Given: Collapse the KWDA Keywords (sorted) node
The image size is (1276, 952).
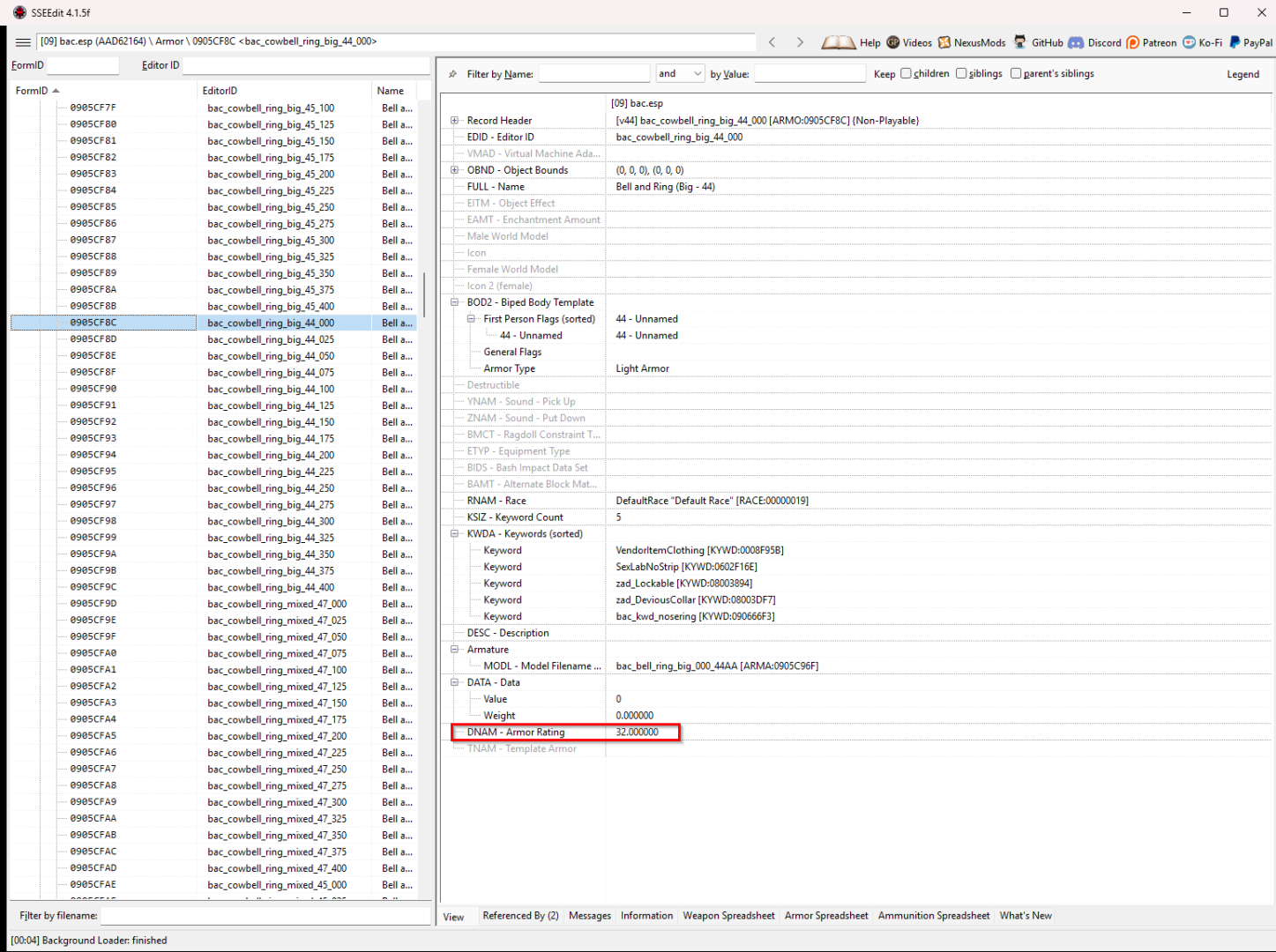Looking at the screenshot, I should coord(454,534).
